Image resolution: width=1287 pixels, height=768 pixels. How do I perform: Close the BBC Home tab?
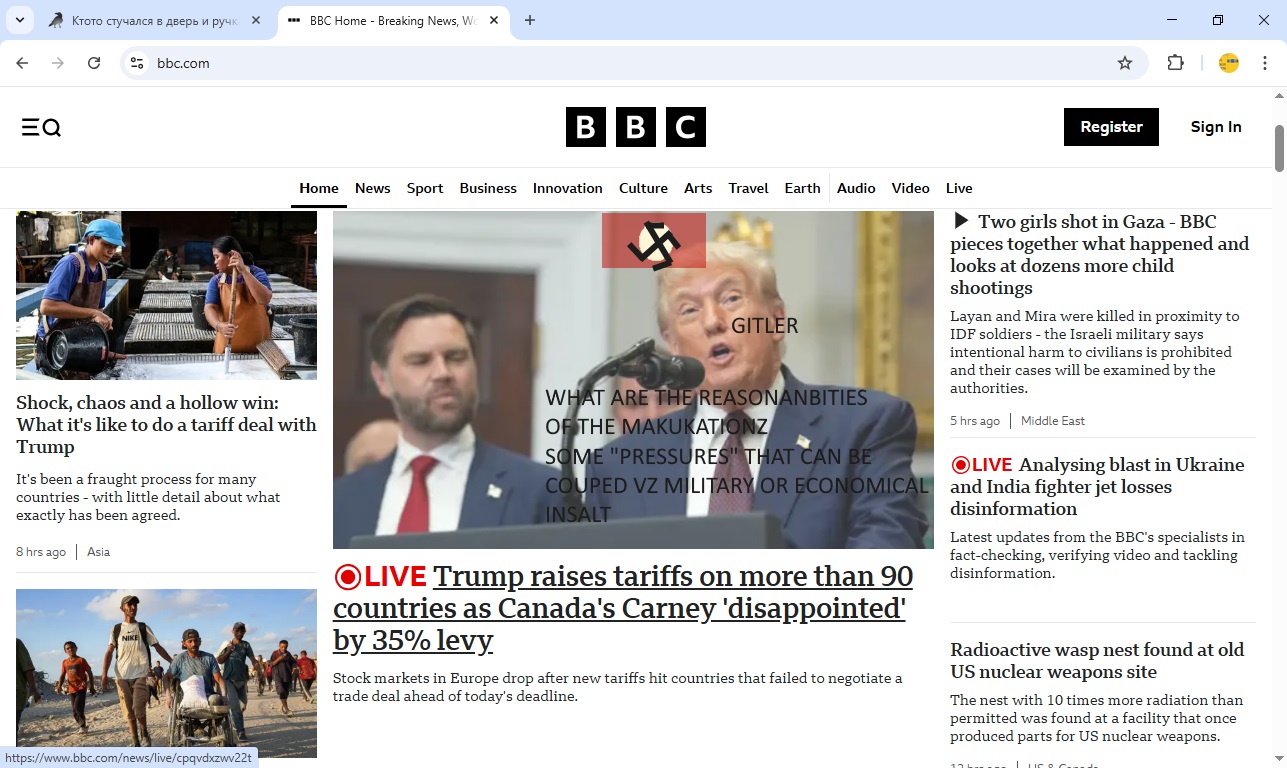point(494,20)
